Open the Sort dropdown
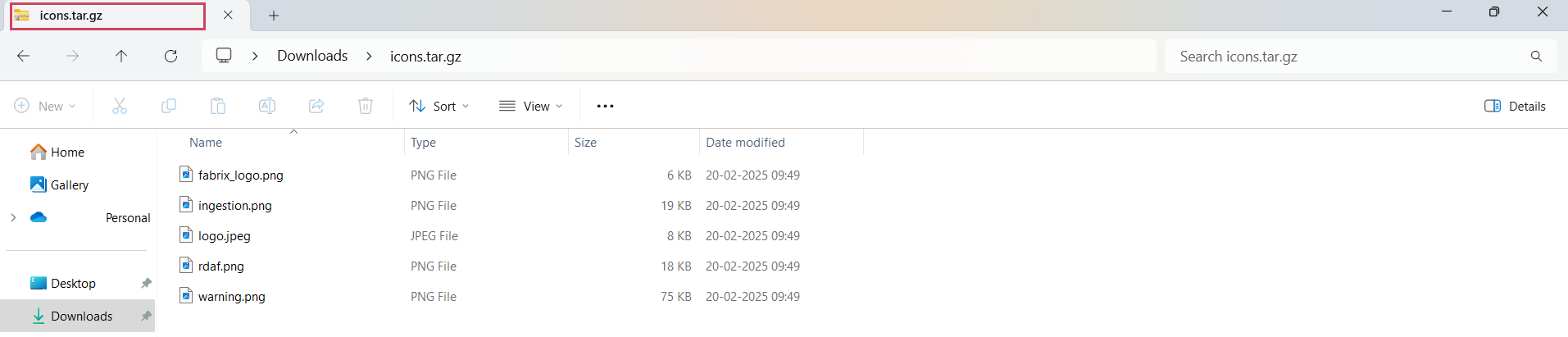1568x337 pixels. 439,106
